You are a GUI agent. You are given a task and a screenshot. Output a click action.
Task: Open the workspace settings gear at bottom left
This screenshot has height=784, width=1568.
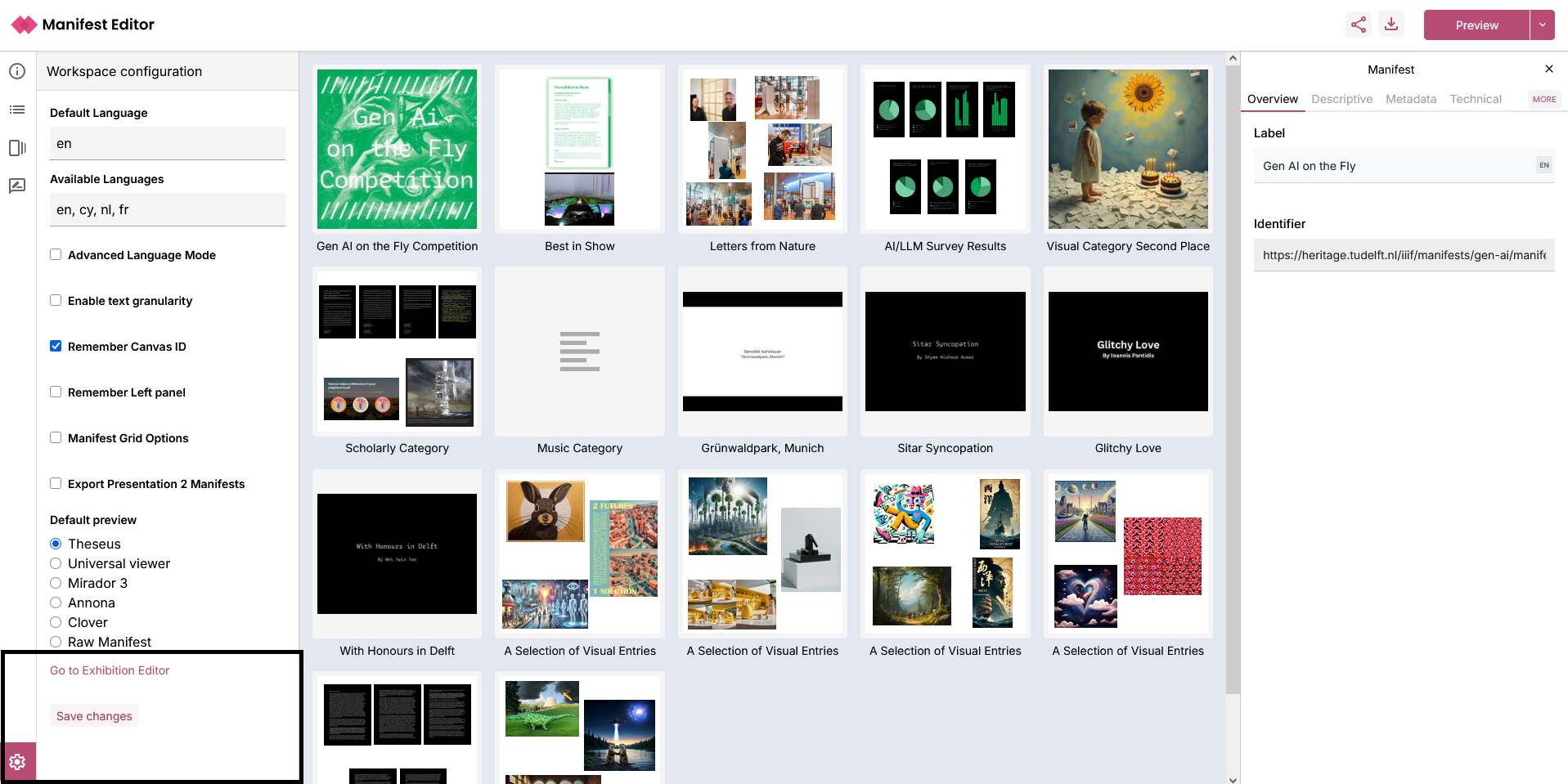click(x=17, y=761)
